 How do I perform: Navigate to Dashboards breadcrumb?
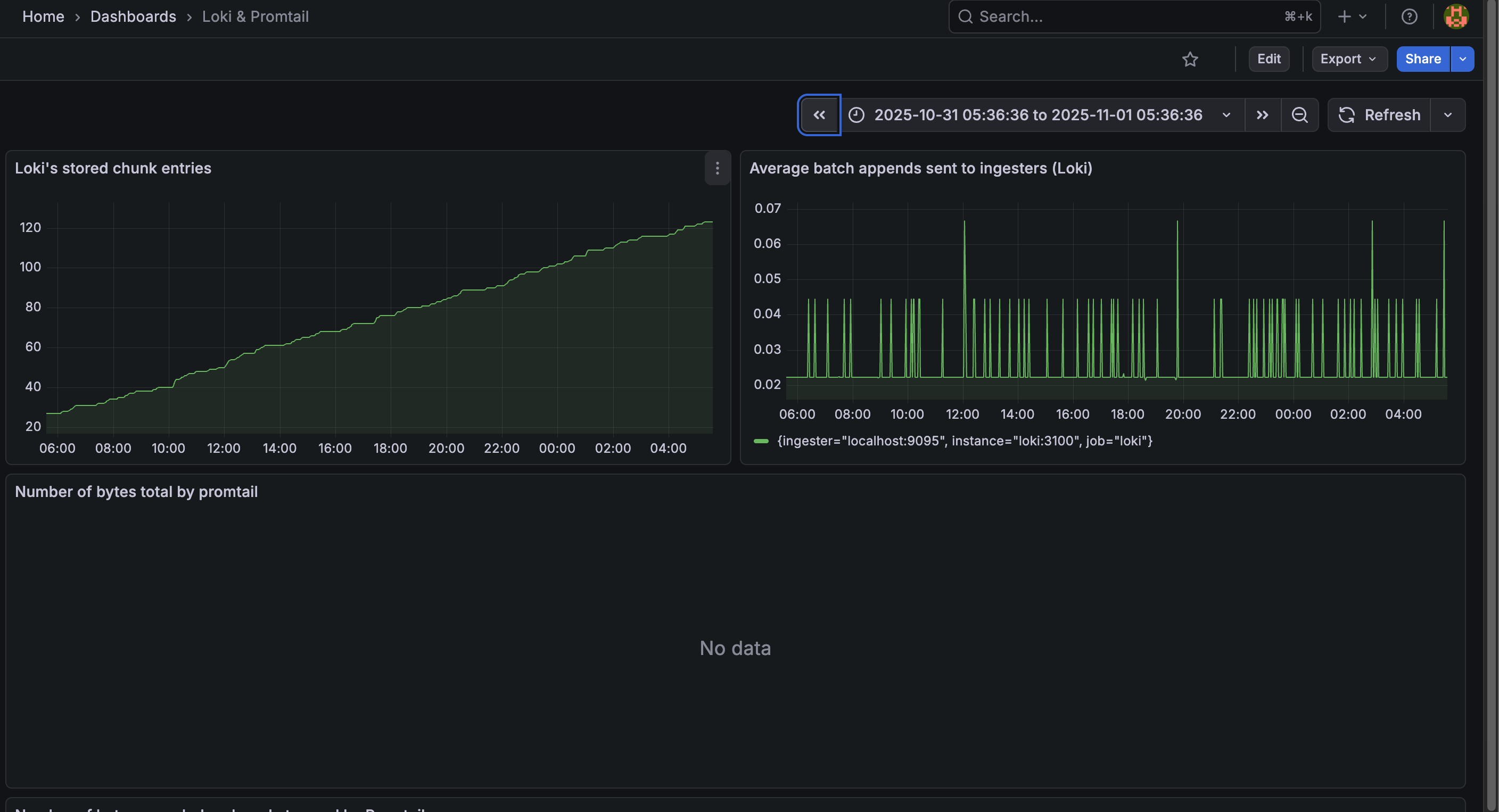(133, 16)
